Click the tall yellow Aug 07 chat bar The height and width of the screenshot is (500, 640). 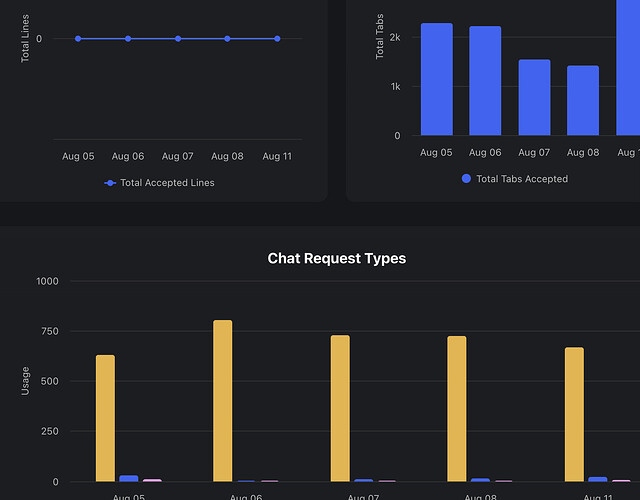340,409
